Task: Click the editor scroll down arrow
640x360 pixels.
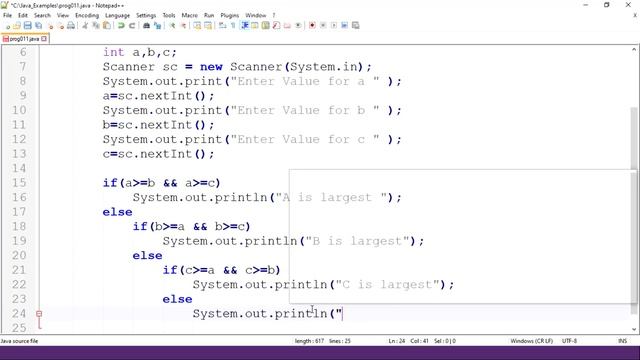Action: click(633, 329)
